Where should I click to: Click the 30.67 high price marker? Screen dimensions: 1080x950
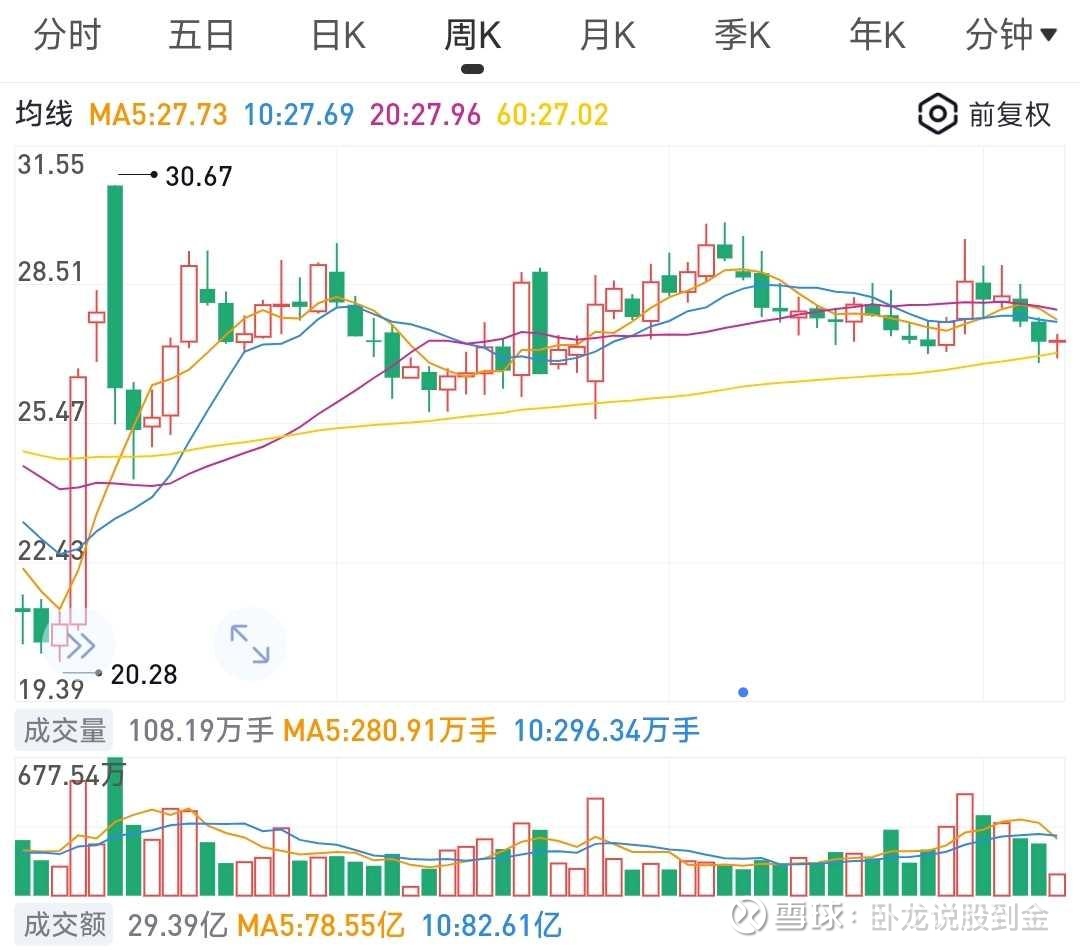(x=198, y=176)
